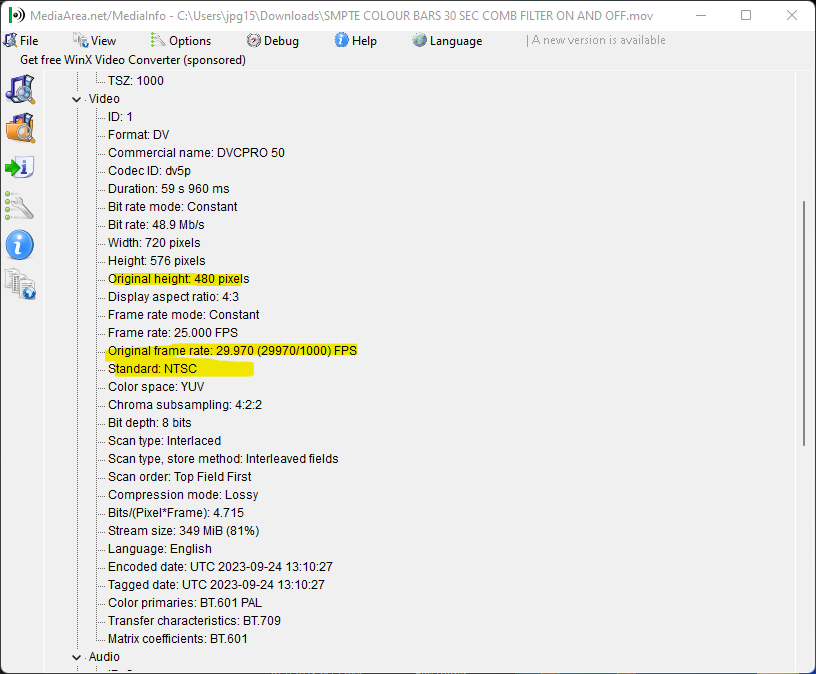This screenshot has width=816, height=674.
Task: Open the Language menu
Action: [x=448, y=41]
